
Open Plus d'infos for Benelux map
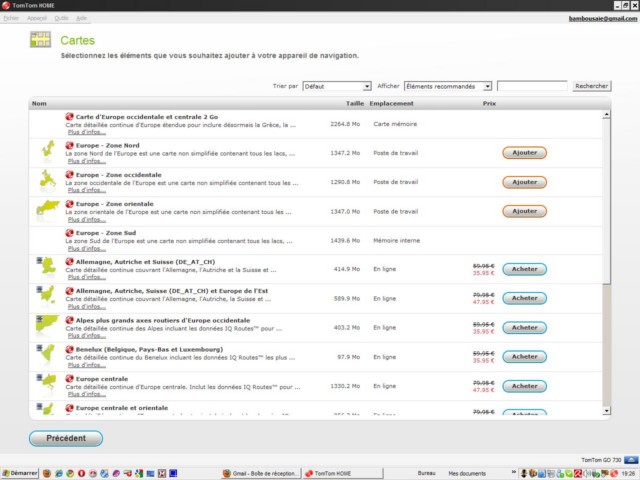click(87, 365)
